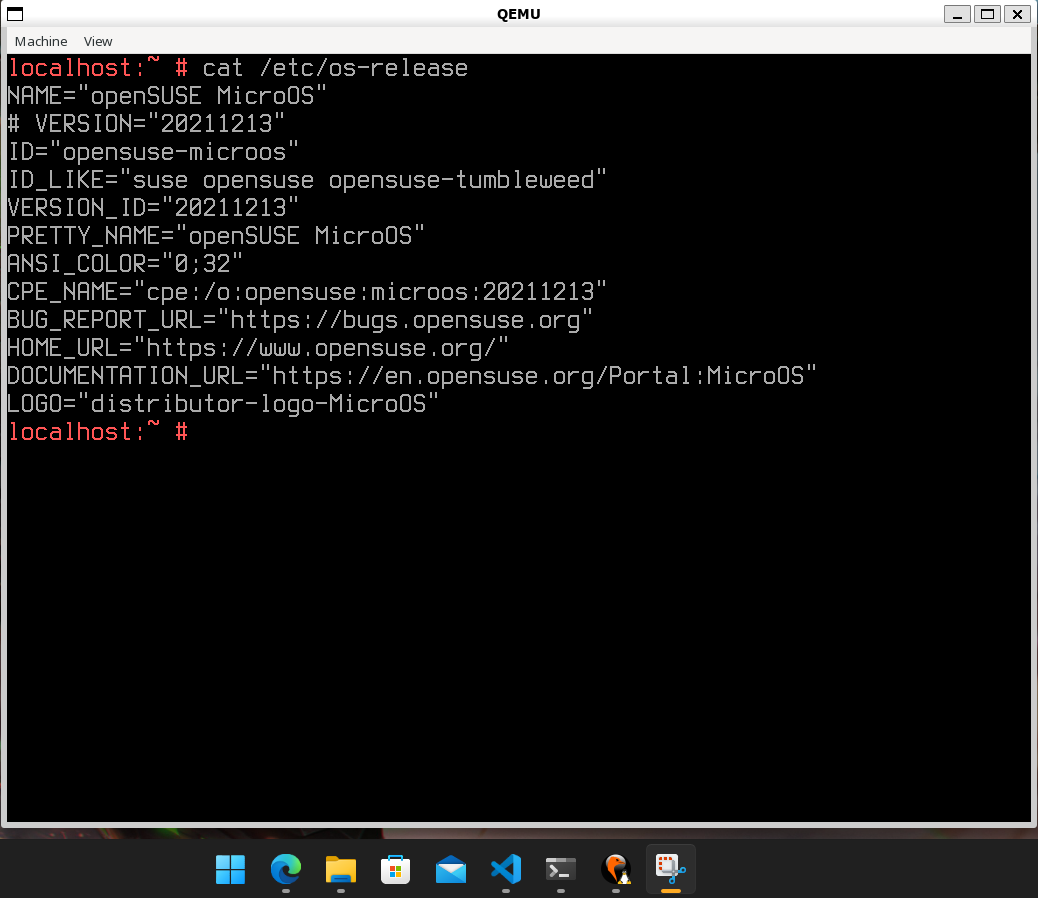Open the Windows Start menu

click(x=230, y=869)
